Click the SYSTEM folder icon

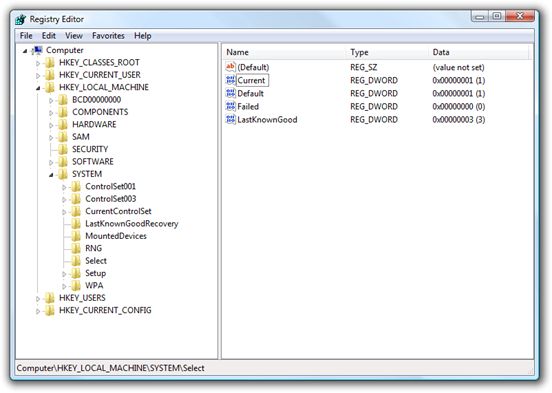click(x=63, y=174)
